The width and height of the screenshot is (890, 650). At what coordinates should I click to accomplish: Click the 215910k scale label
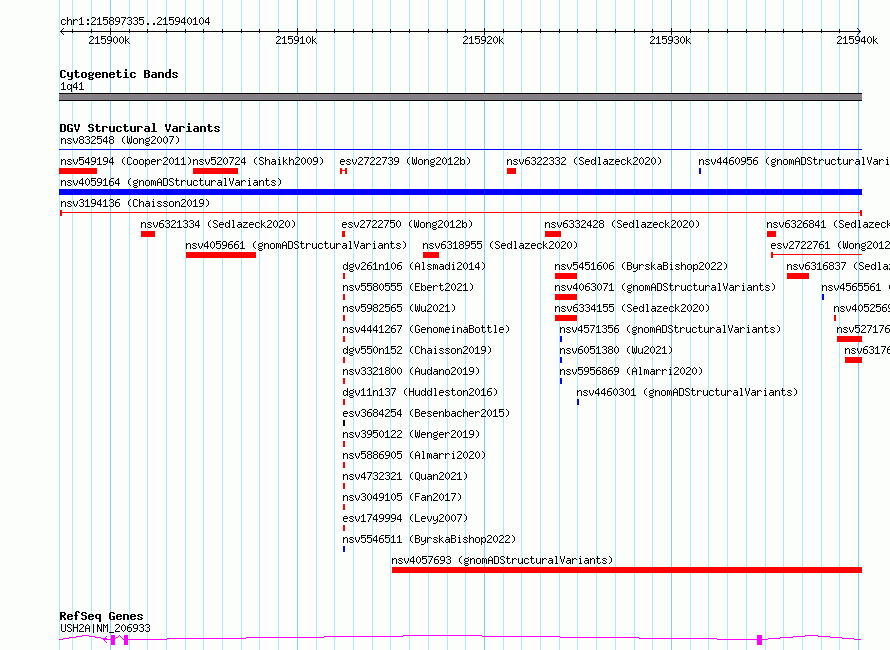point(296,40)
